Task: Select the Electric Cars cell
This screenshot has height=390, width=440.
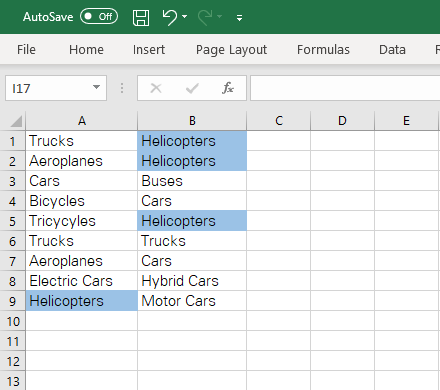Action: coord(82,281)
